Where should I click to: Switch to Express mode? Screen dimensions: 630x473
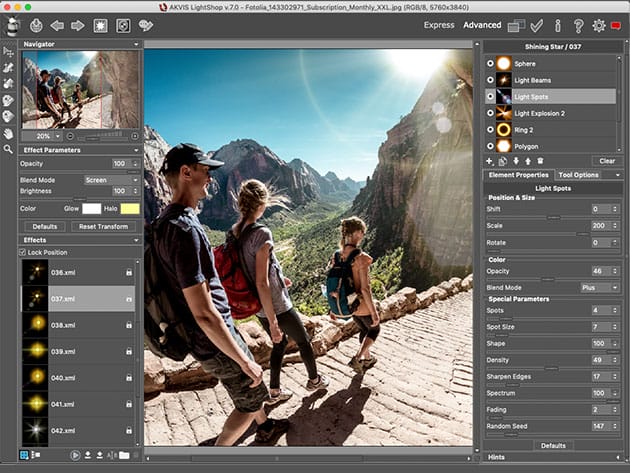coord(438,25)
